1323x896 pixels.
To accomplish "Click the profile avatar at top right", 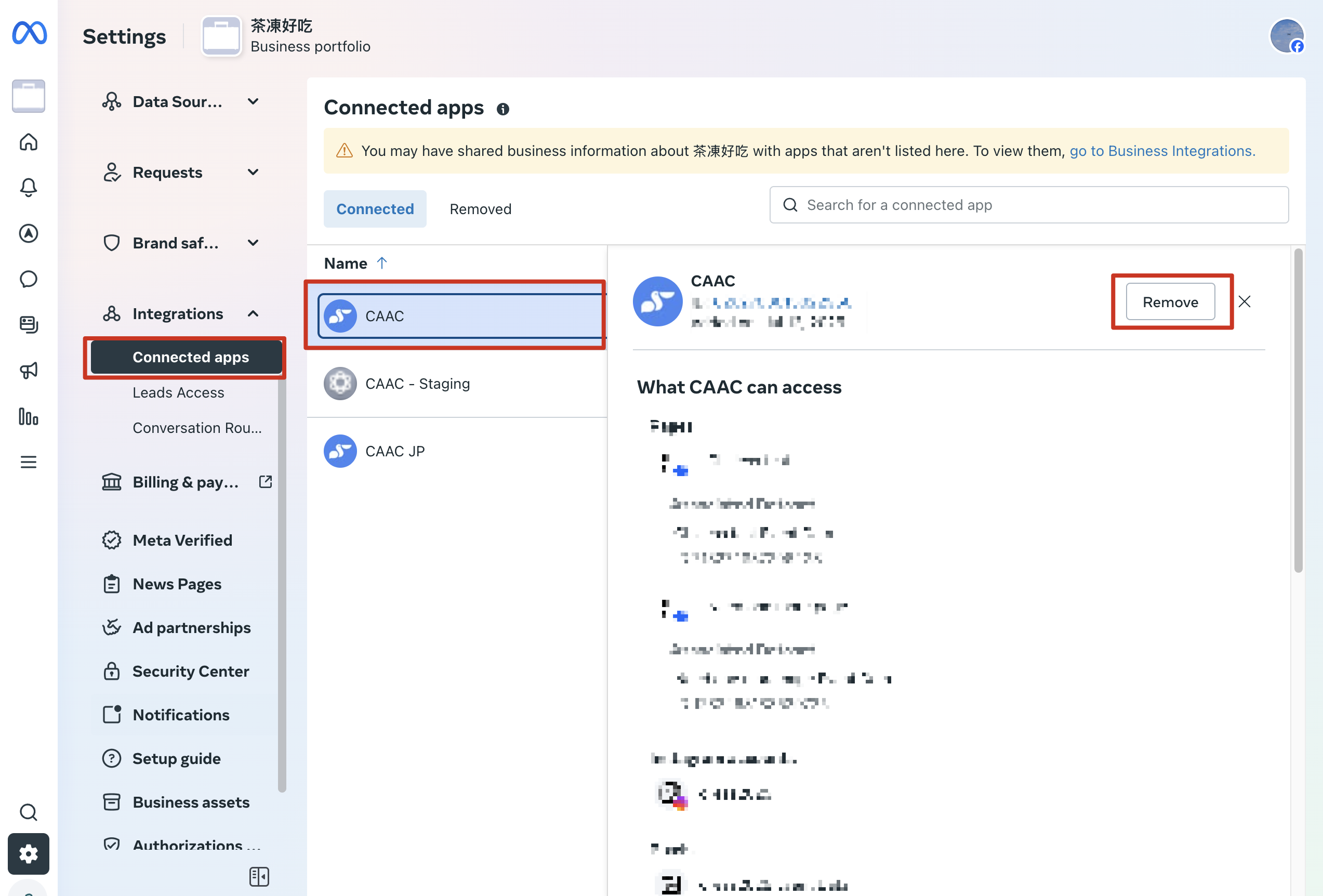I will pyautogui.click(x=1287, y=36).
